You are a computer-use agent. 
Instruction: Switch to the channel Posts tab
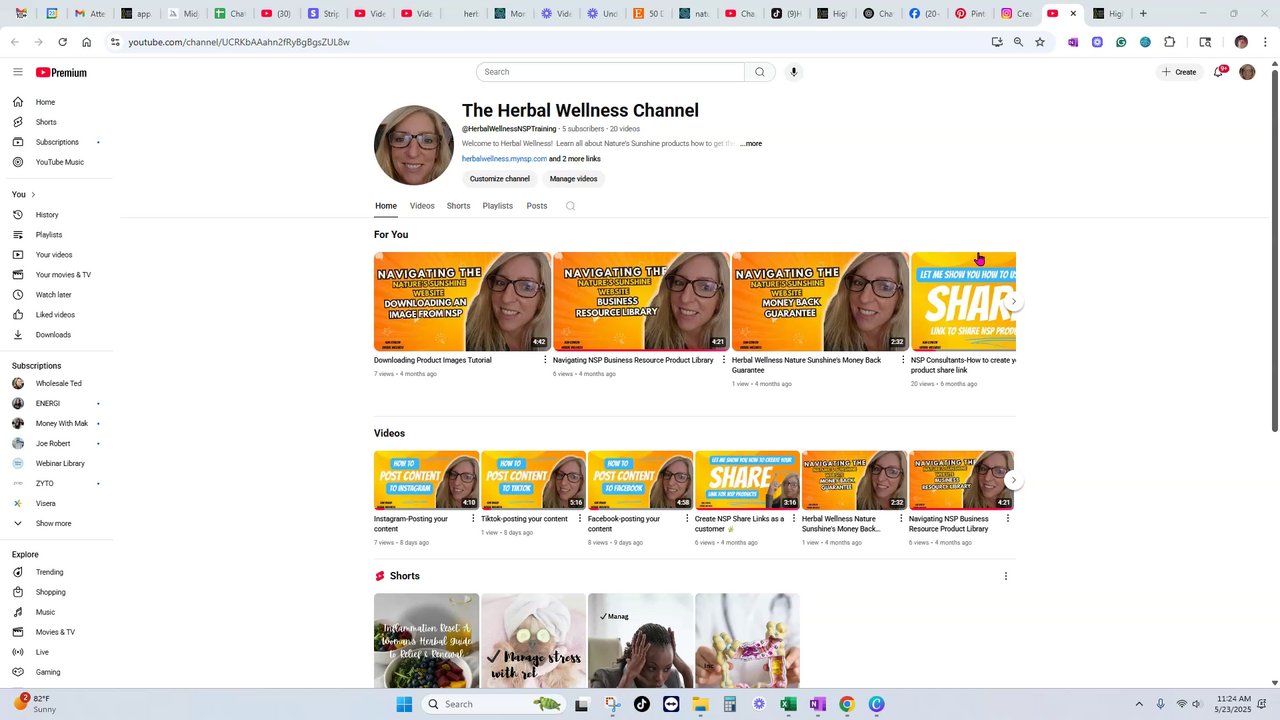pyautogui.click(x=537, y=206)
